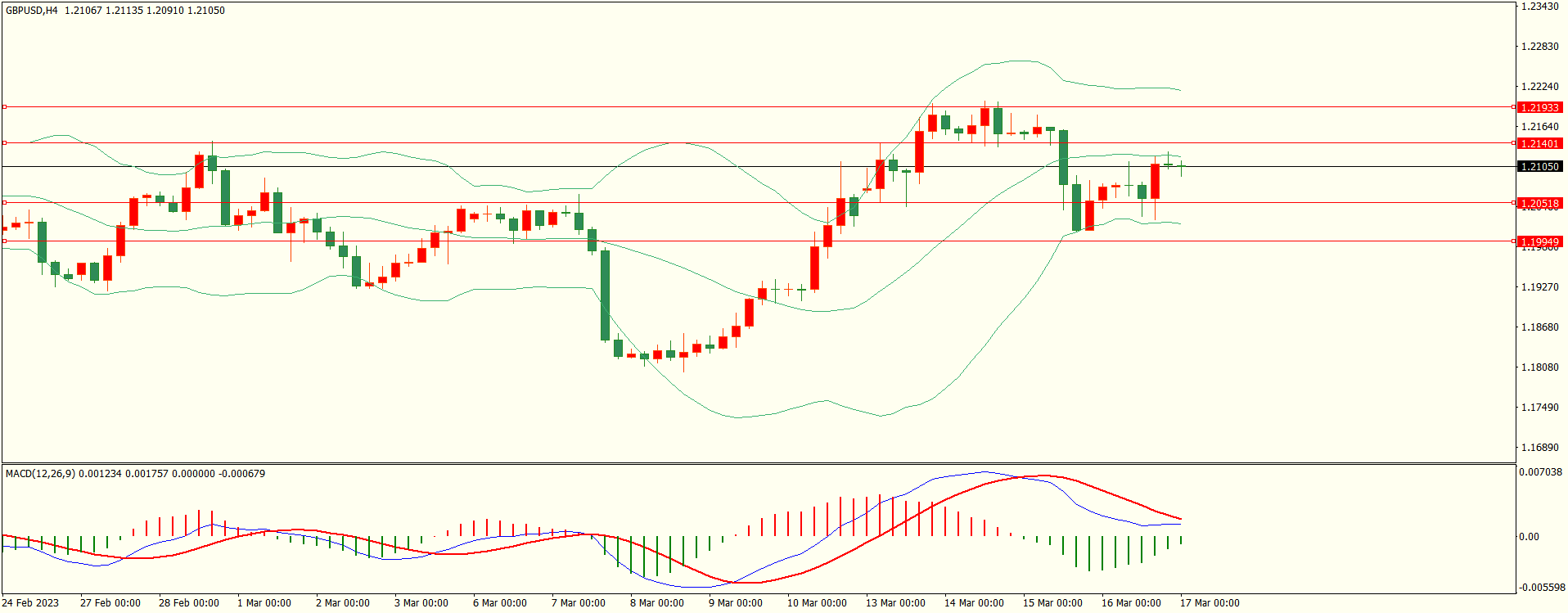Click the 9 Mar 00:00 date label
The image size is (1568, 613).
click(x=736, y=603)
